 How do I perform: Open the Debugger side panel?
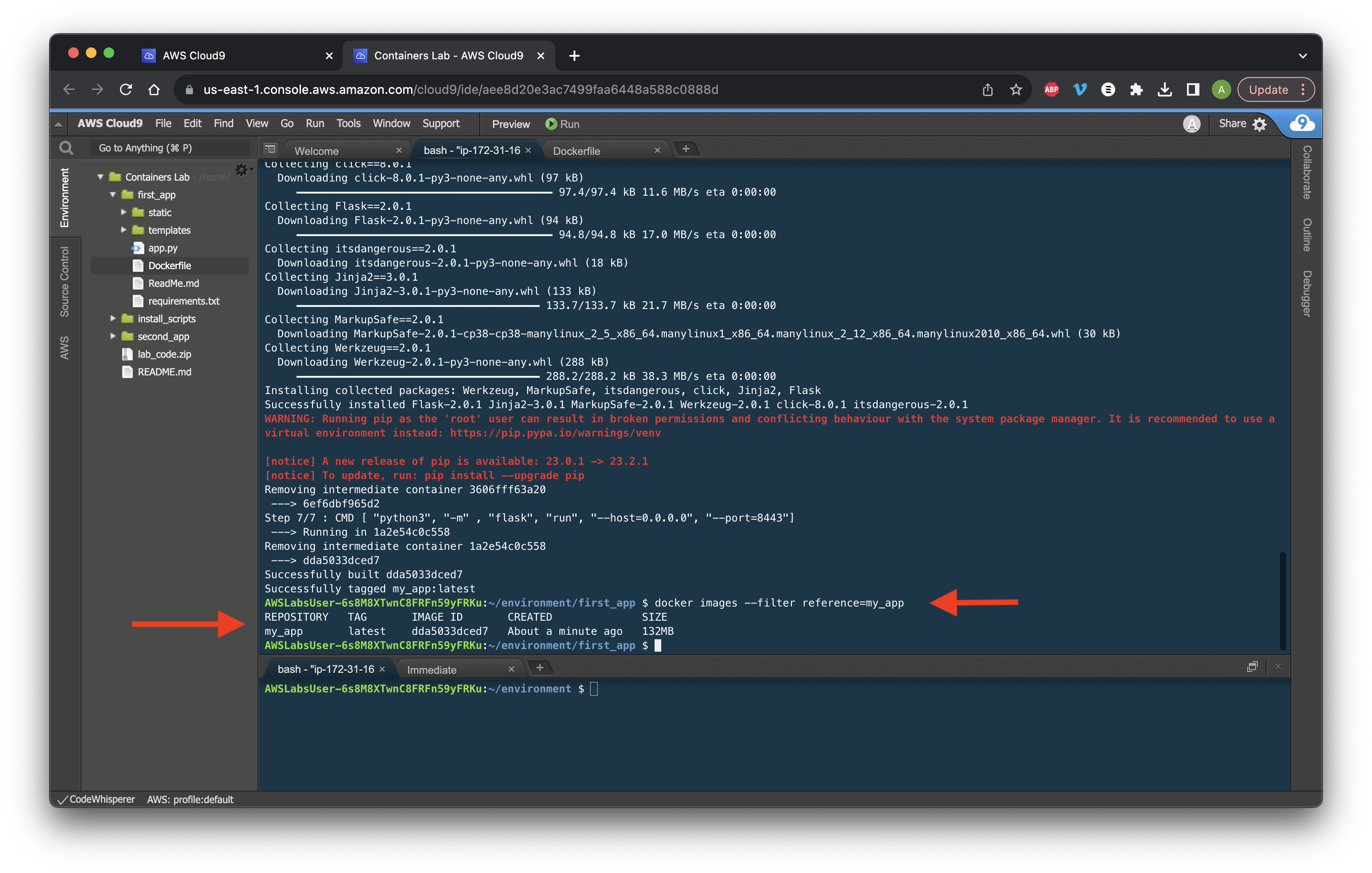(1306, 294)
